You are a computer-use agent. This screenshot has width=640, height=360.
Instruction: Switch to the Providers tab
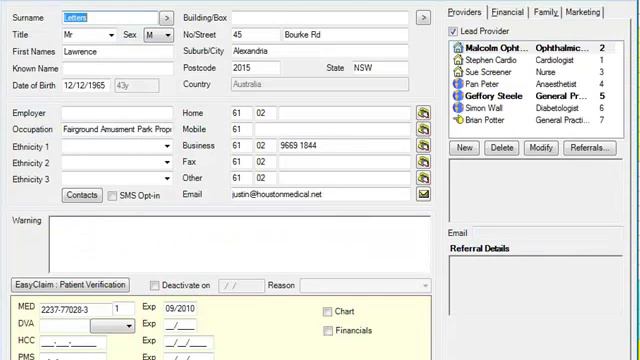pos(464,12)
